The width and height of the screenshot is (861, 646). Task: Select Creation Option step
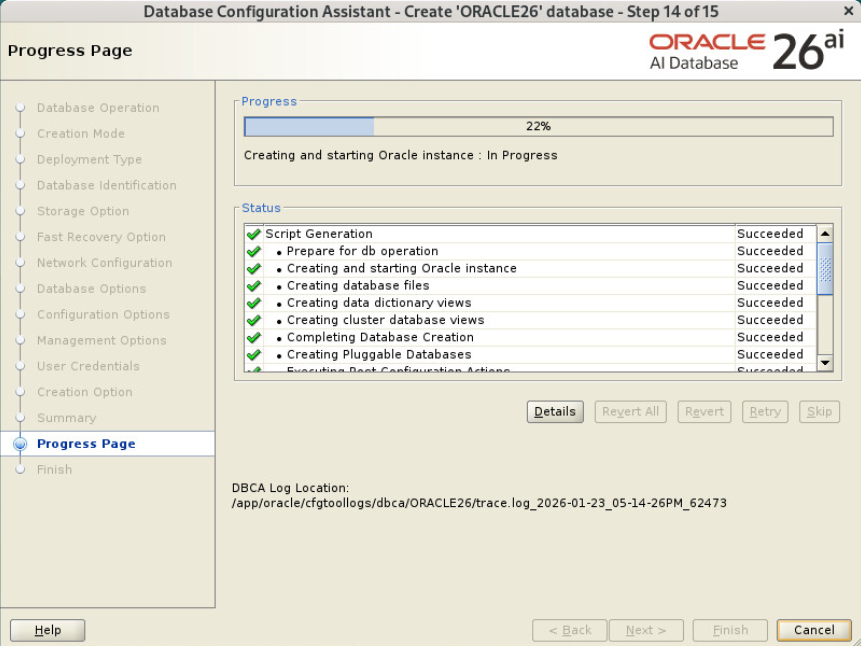[x=85, y=392]
